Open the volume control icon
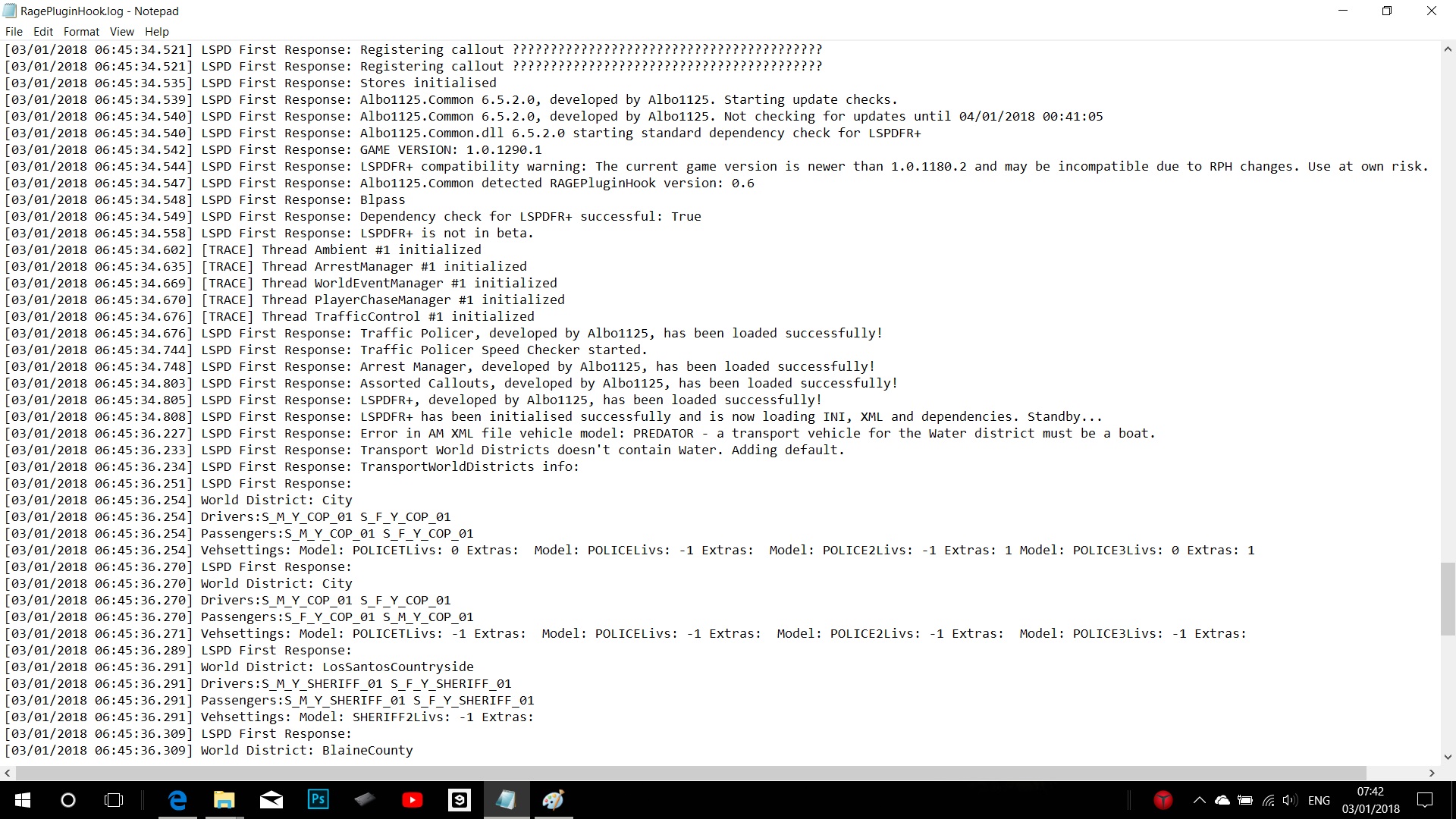Viewport: 1456px width, 819px height. (1290, 800)
